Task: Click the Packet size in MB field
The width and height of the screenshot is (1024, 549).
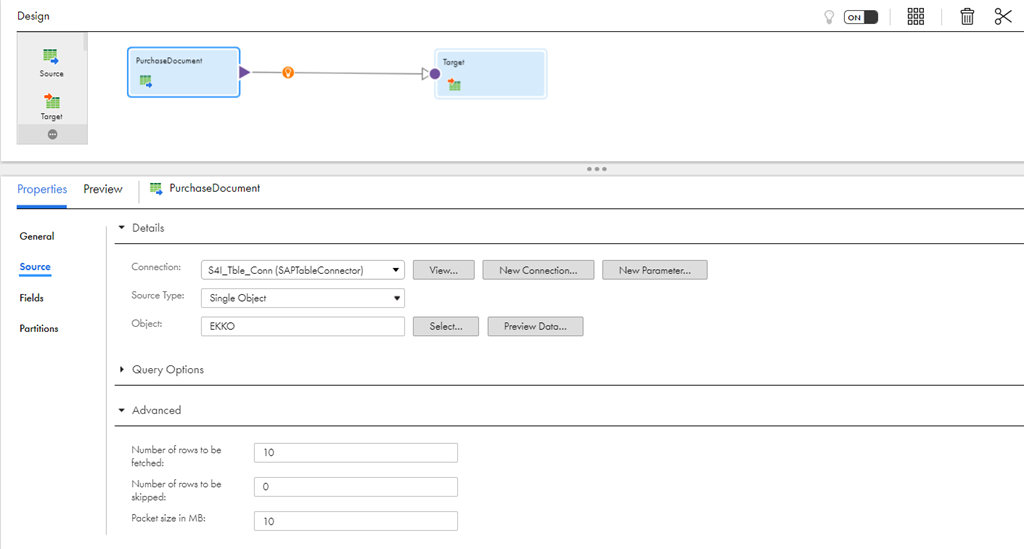Action: (356, 521)
